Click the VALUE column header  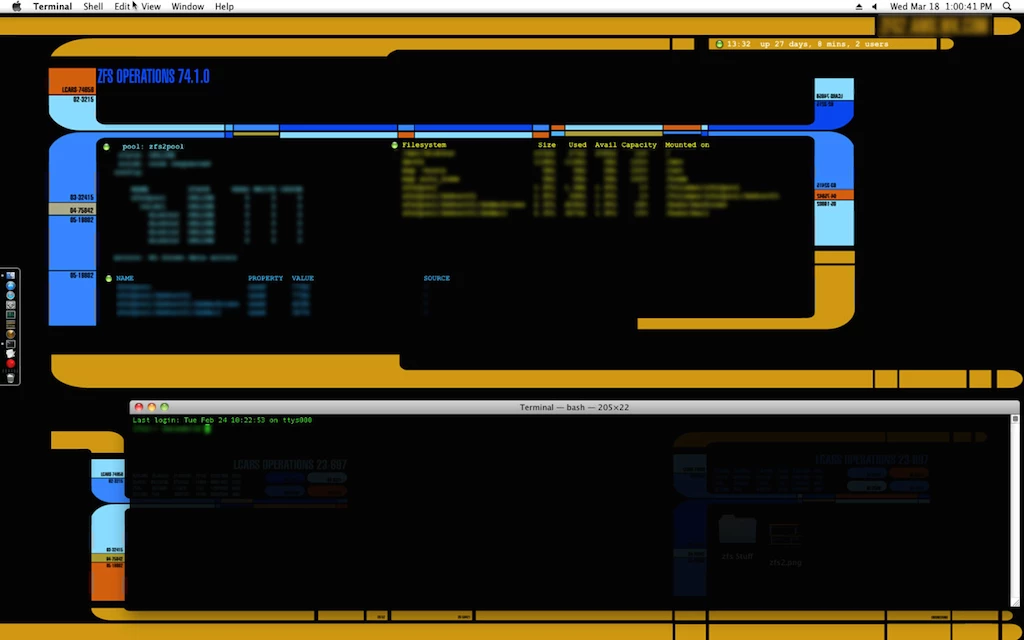click(303, 278)
